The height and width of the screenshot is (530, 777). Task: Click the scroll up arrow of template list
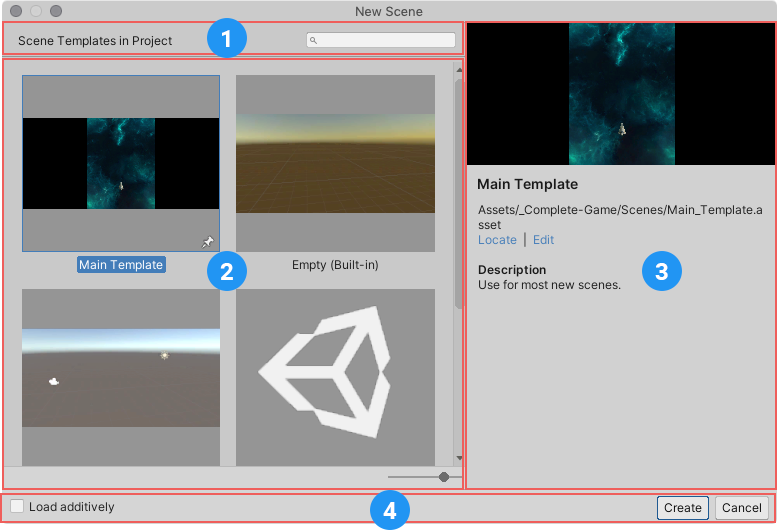[x=459, y=69]
